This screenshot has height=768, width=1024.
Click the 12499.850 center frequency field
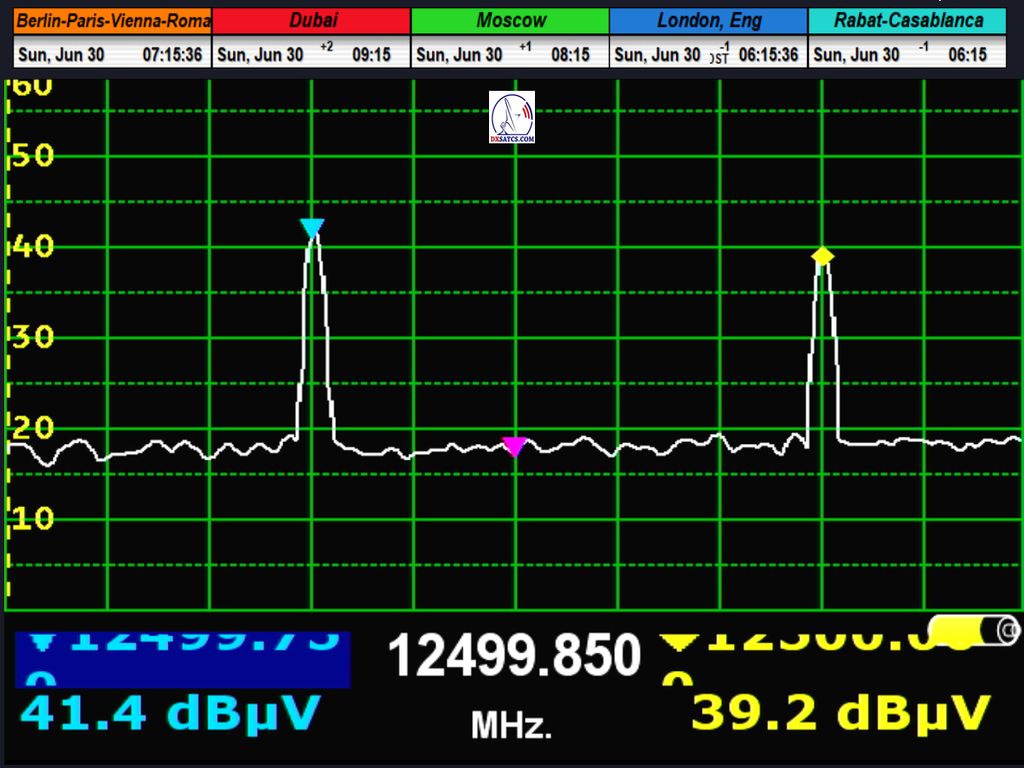tap(513, 657)
